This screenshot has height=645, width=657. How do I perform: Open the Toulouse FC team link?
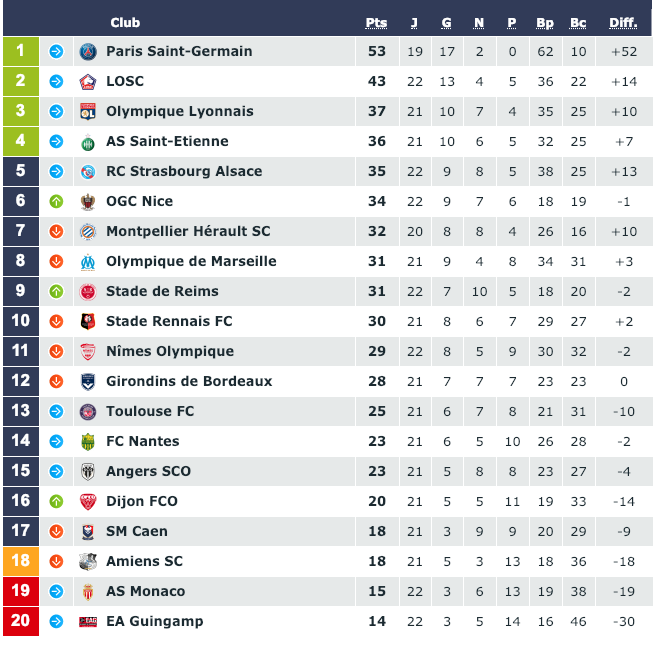[150, 412]
